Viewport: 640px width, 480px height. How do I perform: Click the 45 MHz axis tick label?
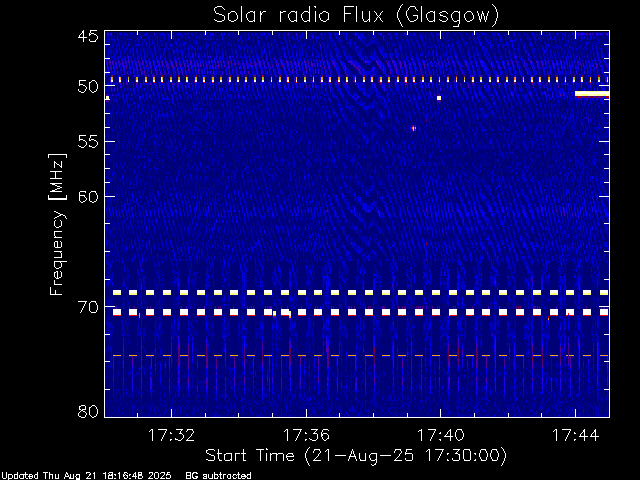pyautogui.click(x=88, y=36)
